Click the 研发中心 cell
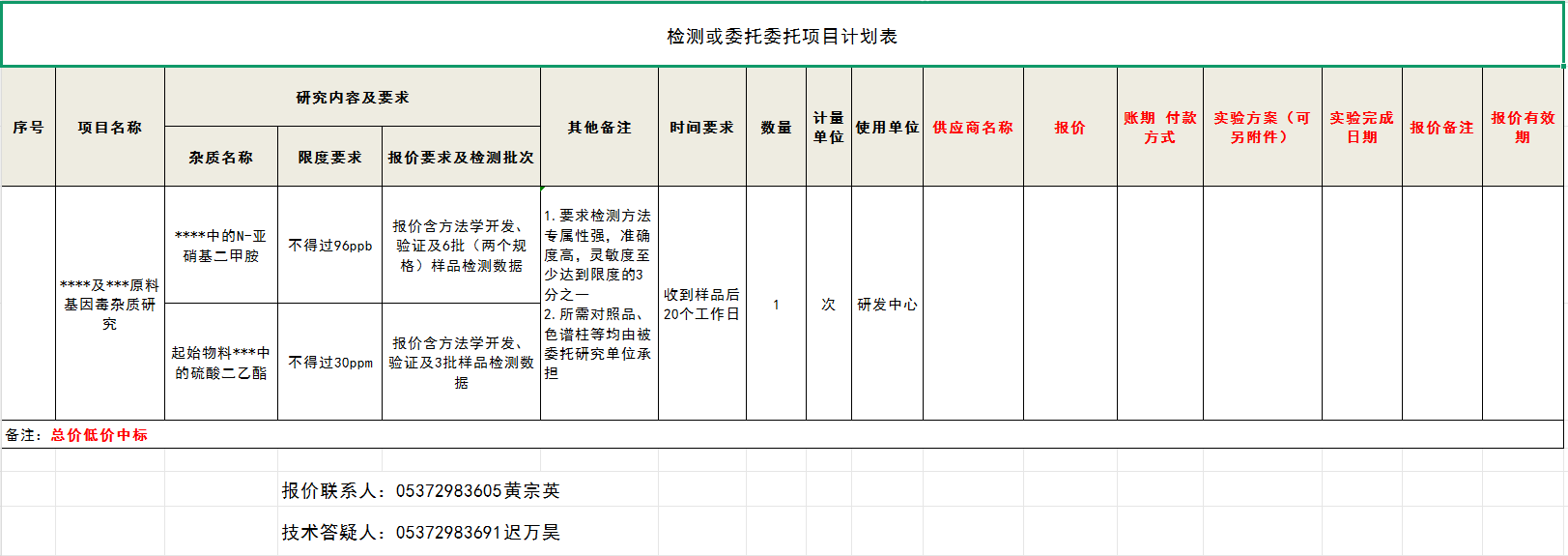 pos(887,305)
